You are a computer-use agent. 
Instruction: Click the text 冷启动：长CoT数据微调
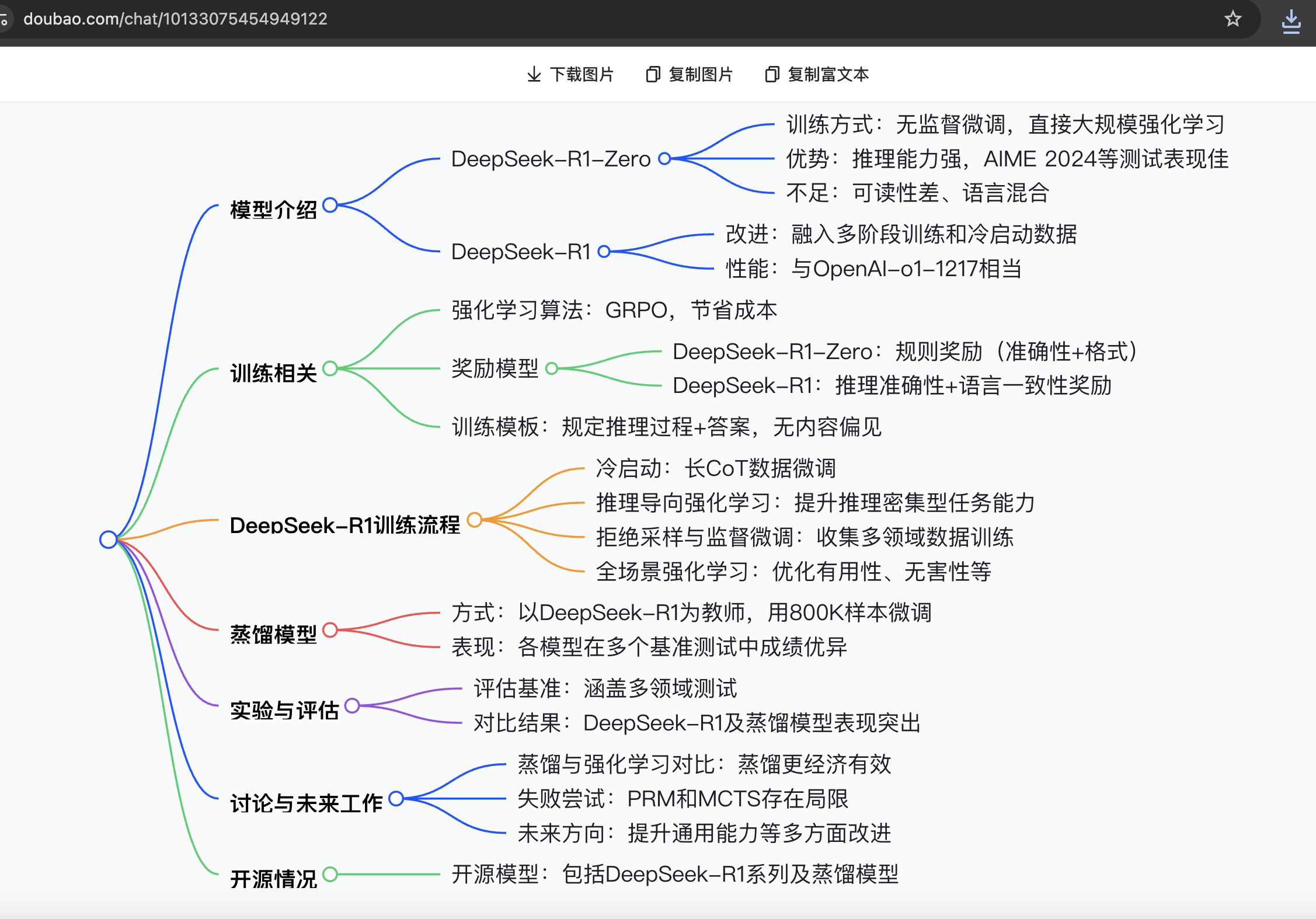click(716, 468)
